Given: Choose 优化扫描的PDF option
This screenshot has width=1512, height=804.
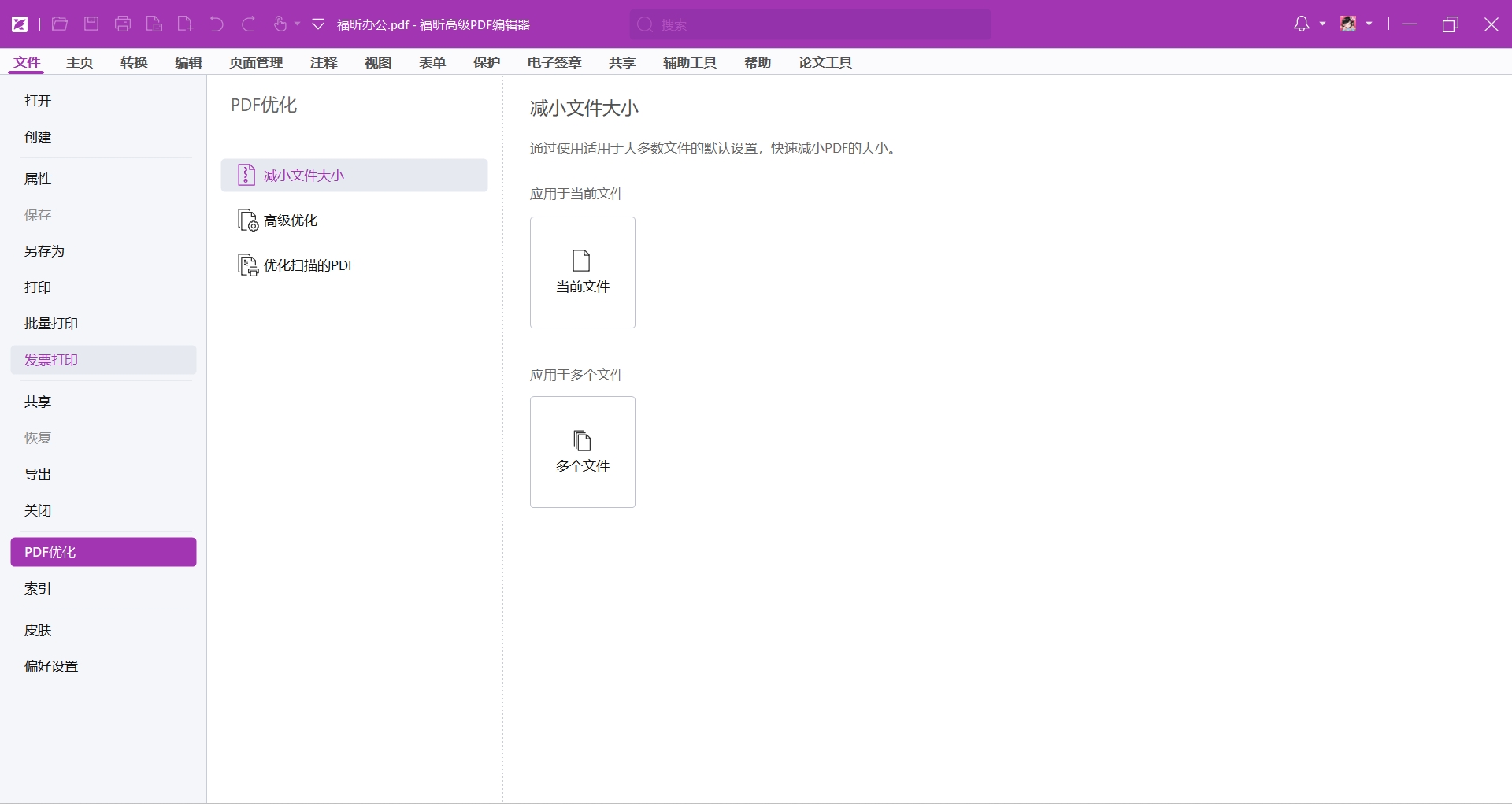Looking at the screenshot, I should pyautogui.click(x=309, y=265).
